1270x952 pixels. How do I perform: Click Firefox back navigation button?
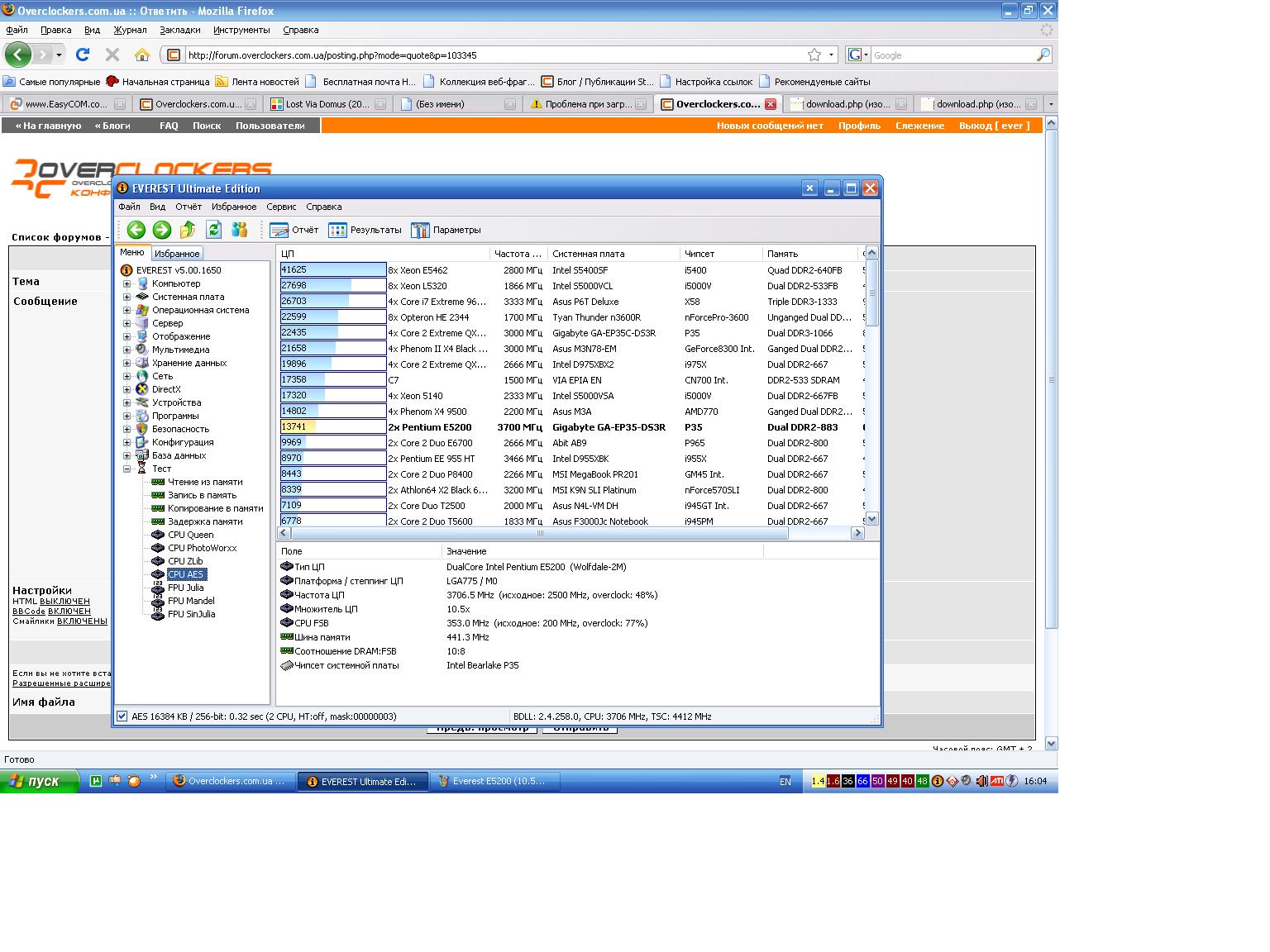tap(18, 55)
